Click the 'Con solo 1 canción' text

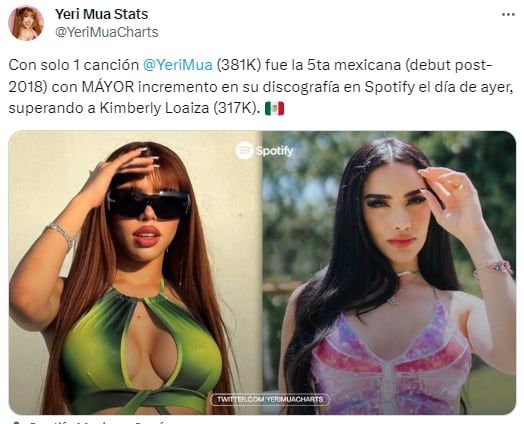coord(74,65)
